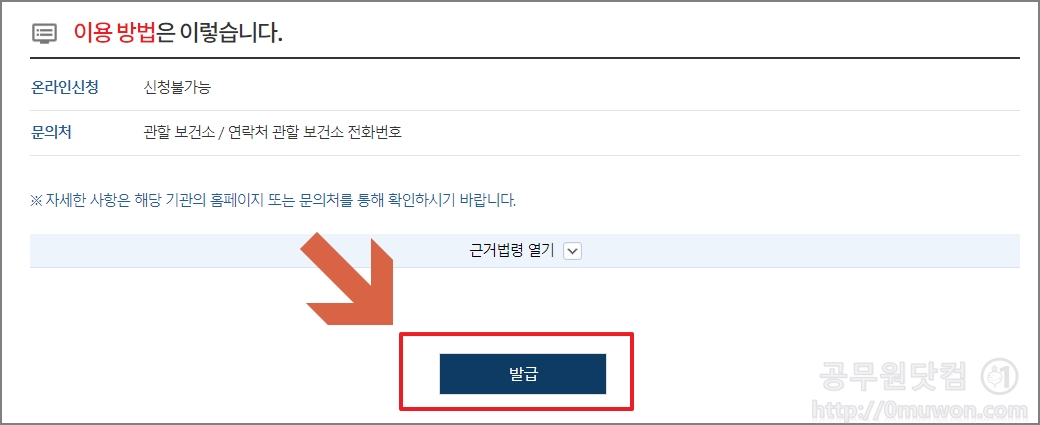This screenshot has height=425, width=1040.
Task: Click the 온라인신청 table row area
Action: tap(525, 88)
